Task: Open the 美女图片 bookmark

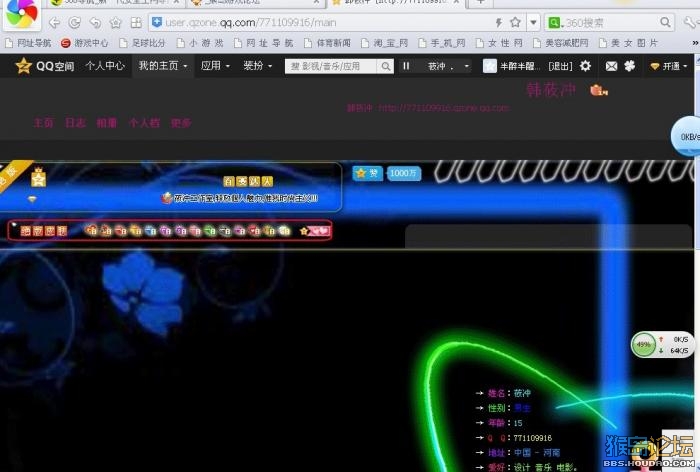Action: coord(629,43)
